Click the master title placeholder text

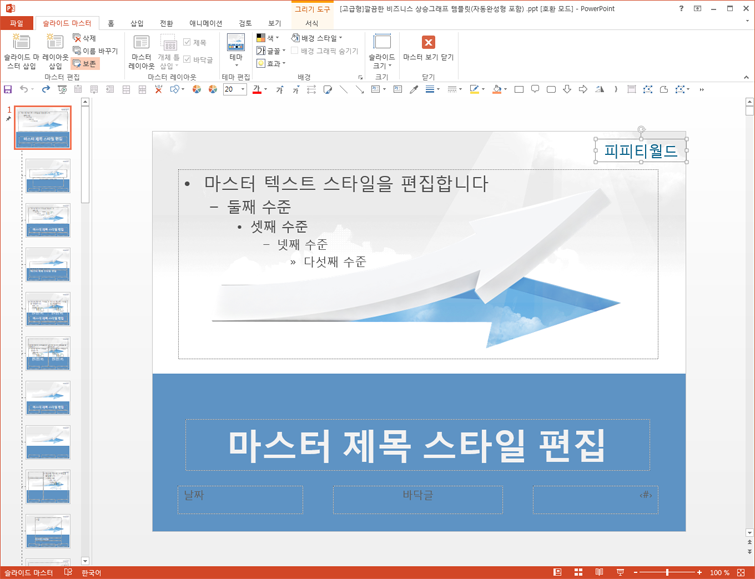pos(417,445)
